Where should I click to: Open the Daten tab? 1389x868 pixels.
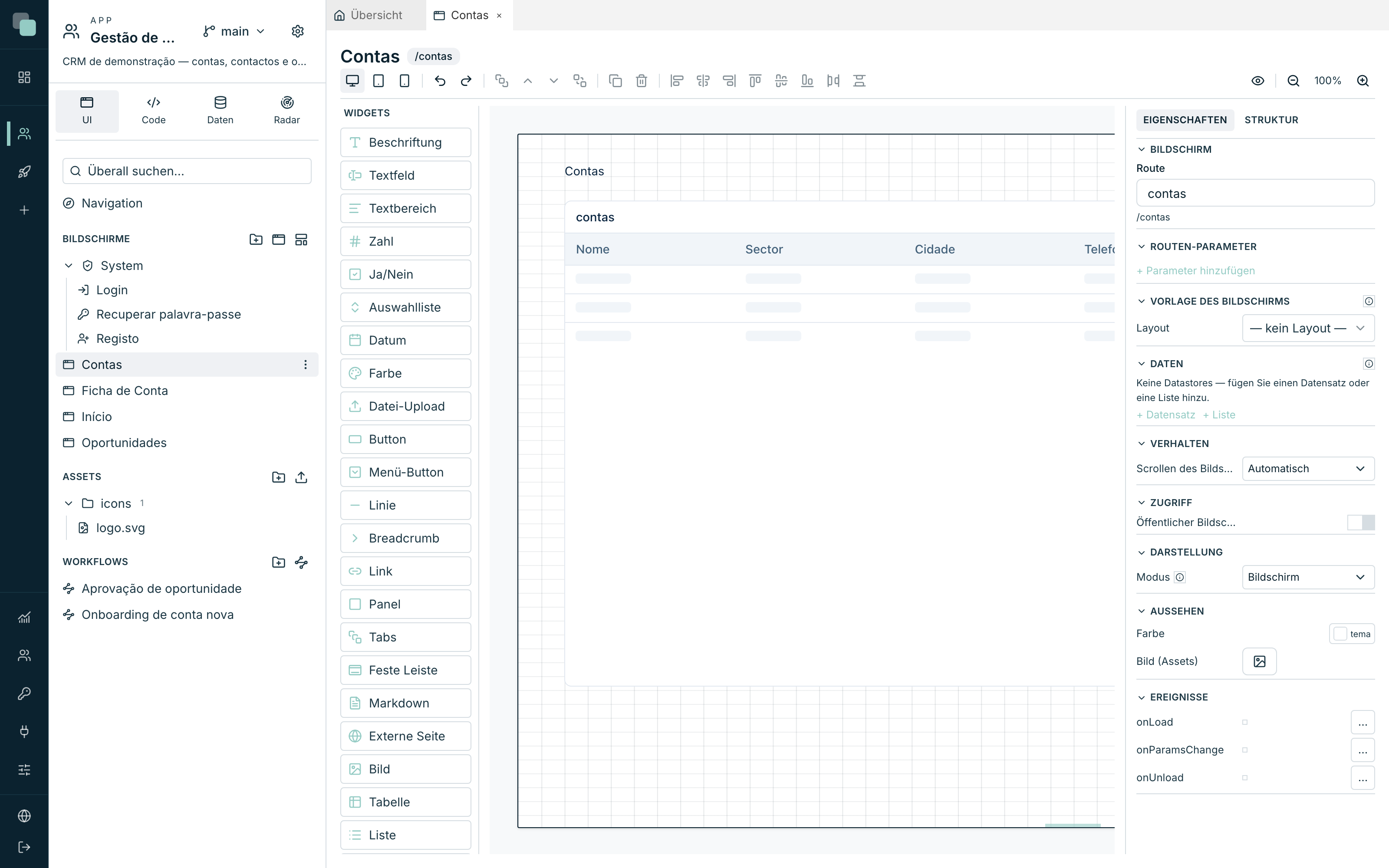[x=221, y=111]
